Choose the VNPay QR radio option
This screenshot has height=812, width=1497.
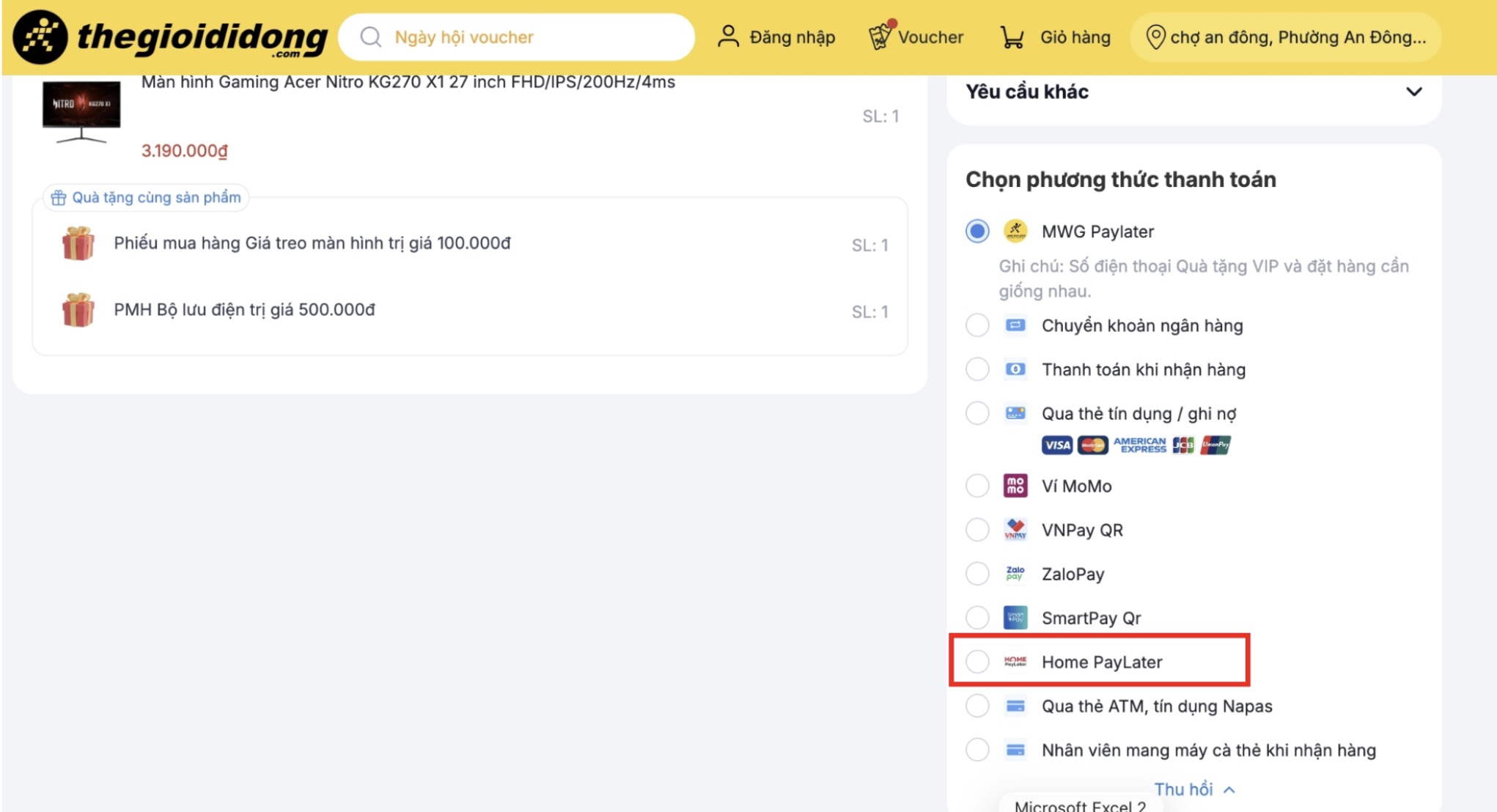coord(977,530)
